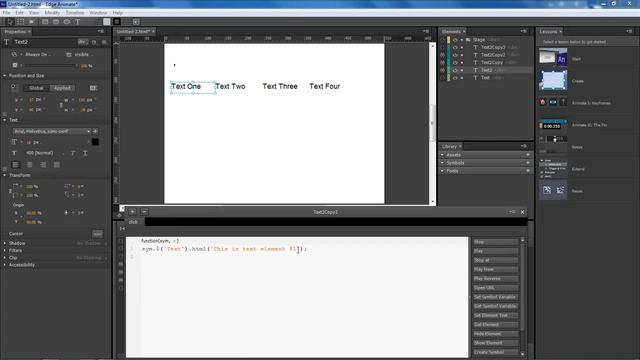The width and height of the screenshot is (640, 360).
Task: Open the File menu
Action: (7, 13)
